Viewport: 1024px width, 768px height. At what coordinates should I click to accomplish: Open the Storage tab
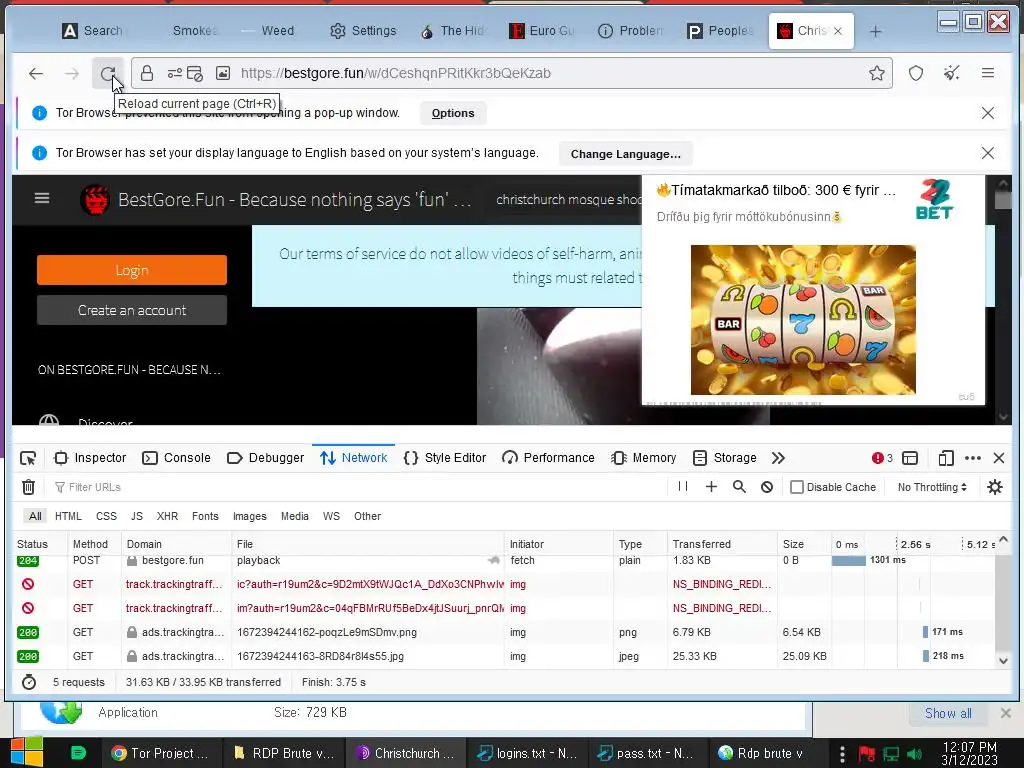point(724,458)
